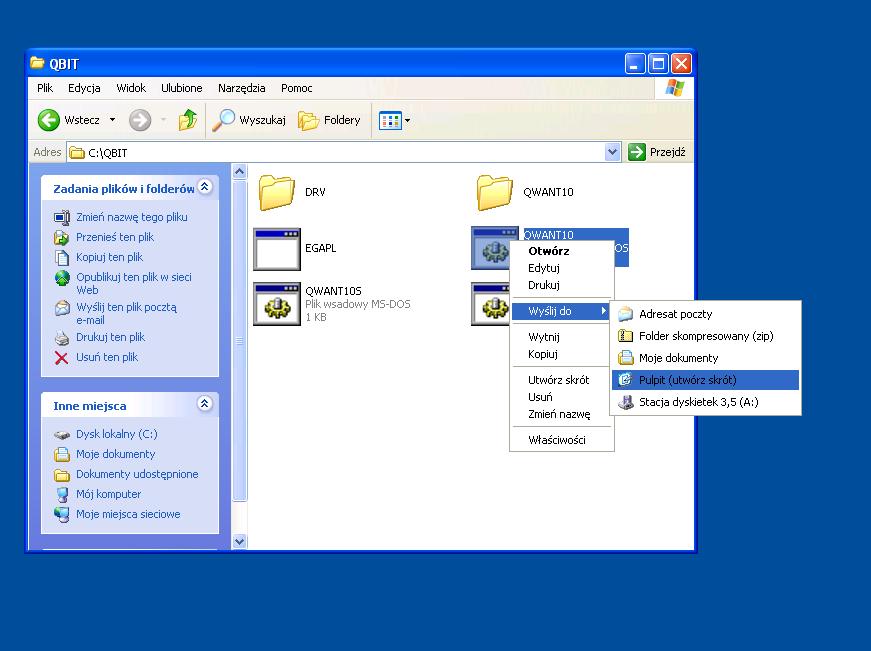
Task: Click the greyed forward arrow icon
Action: [140, 120]
